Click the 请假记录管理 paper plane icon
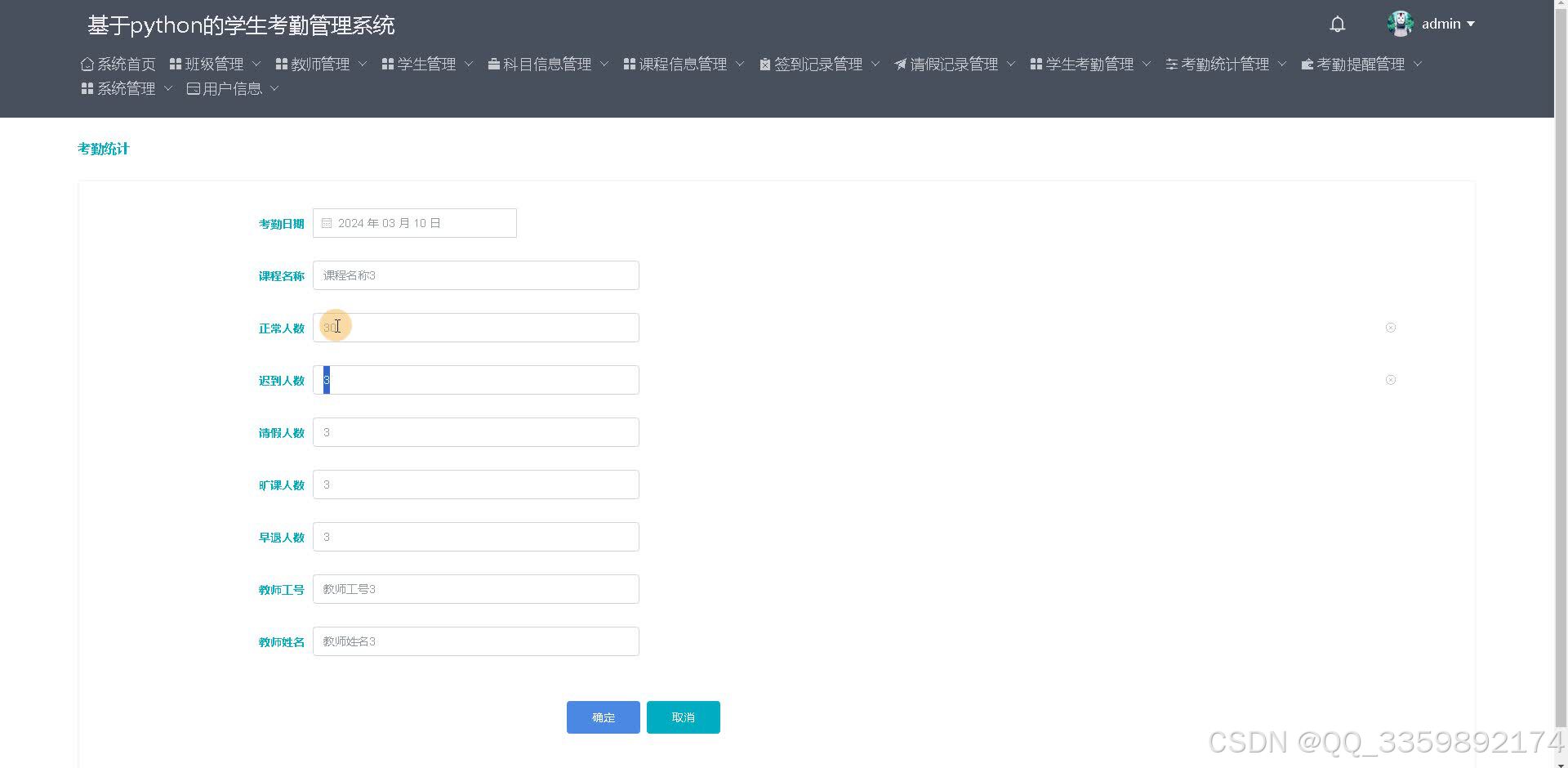1568x768 pixels. point(901,64)
